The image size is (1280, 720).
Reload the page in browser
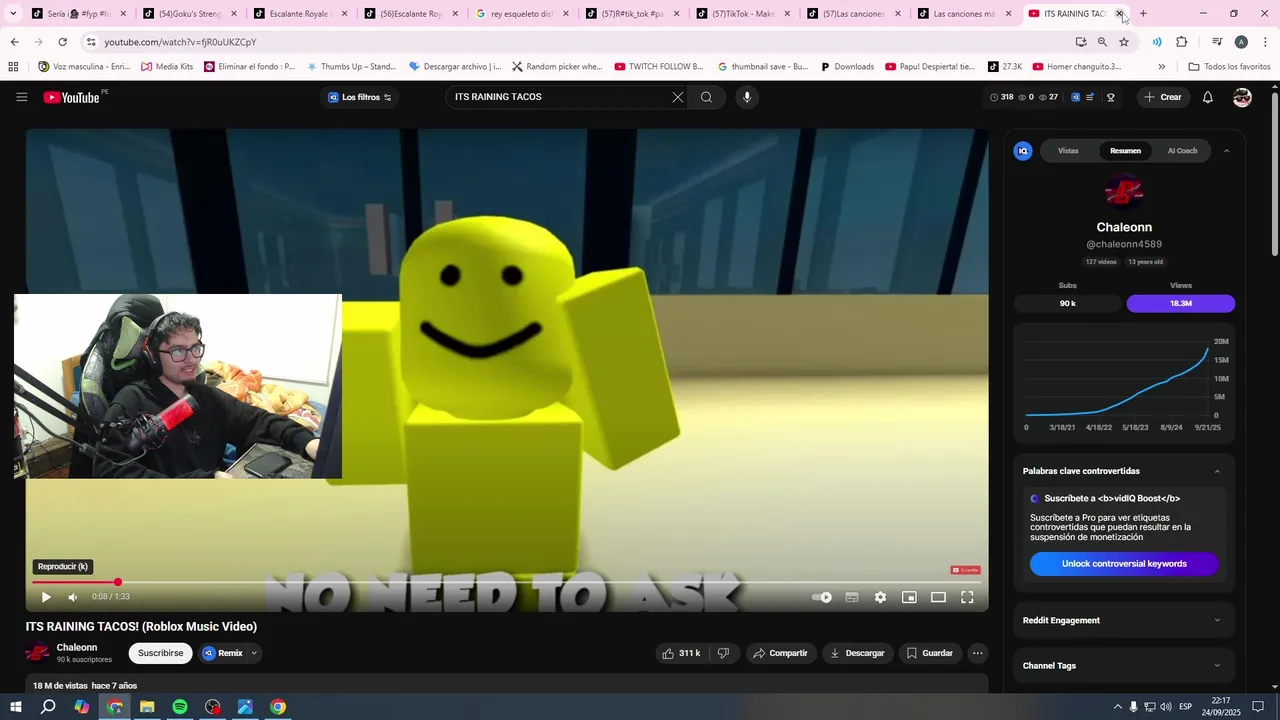click(x=62, y=42)
